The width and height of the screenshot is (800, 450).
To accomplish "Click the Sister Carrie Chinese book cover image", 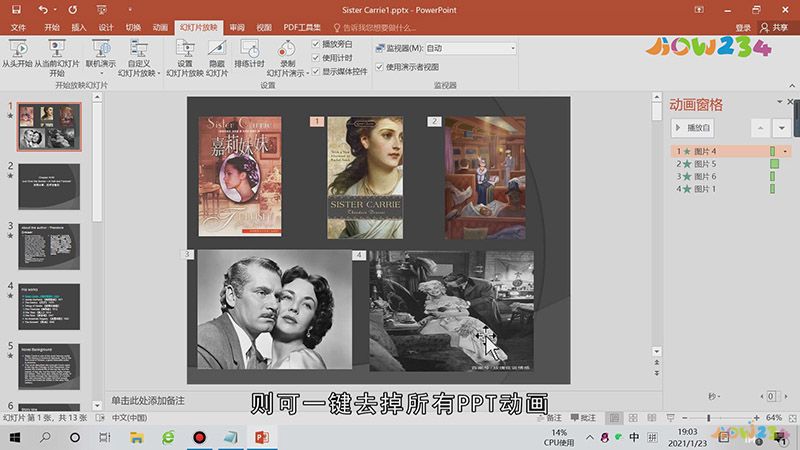I will click(240, 176).
